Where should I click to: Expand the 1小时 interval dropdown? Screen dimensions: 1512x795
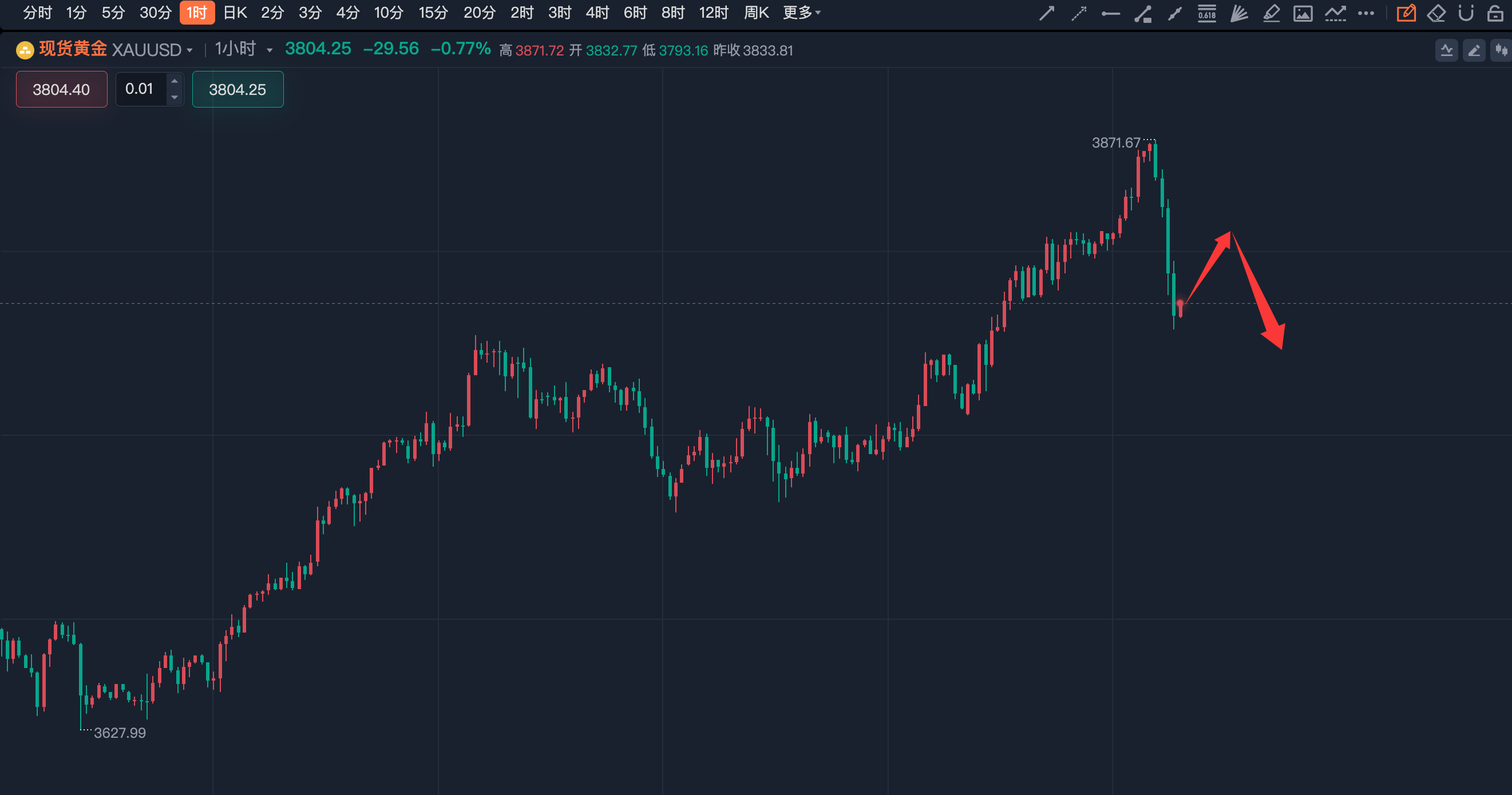(270, 50)
